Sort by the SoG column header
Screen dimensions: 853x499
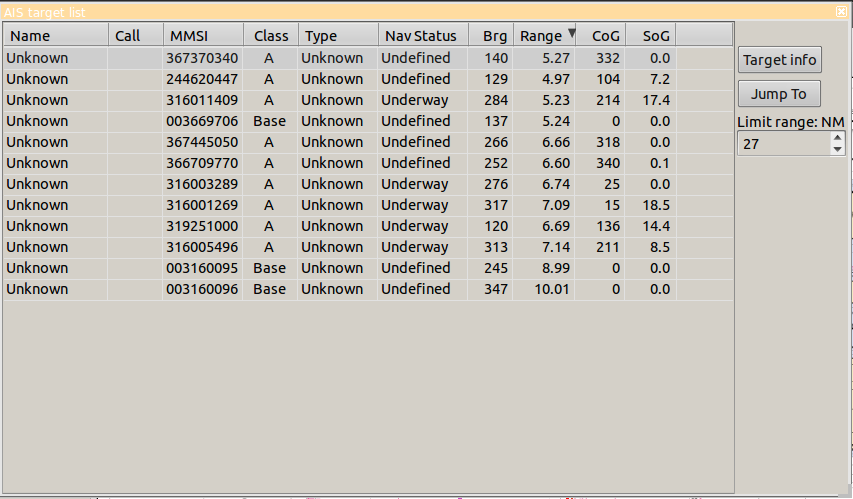[x=651, y=36]
